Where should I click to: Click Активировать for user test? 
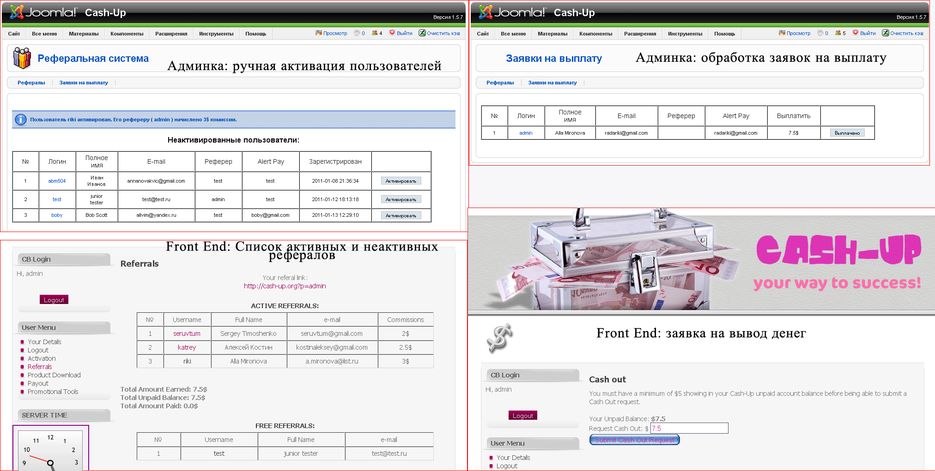[x=401, y=199]
